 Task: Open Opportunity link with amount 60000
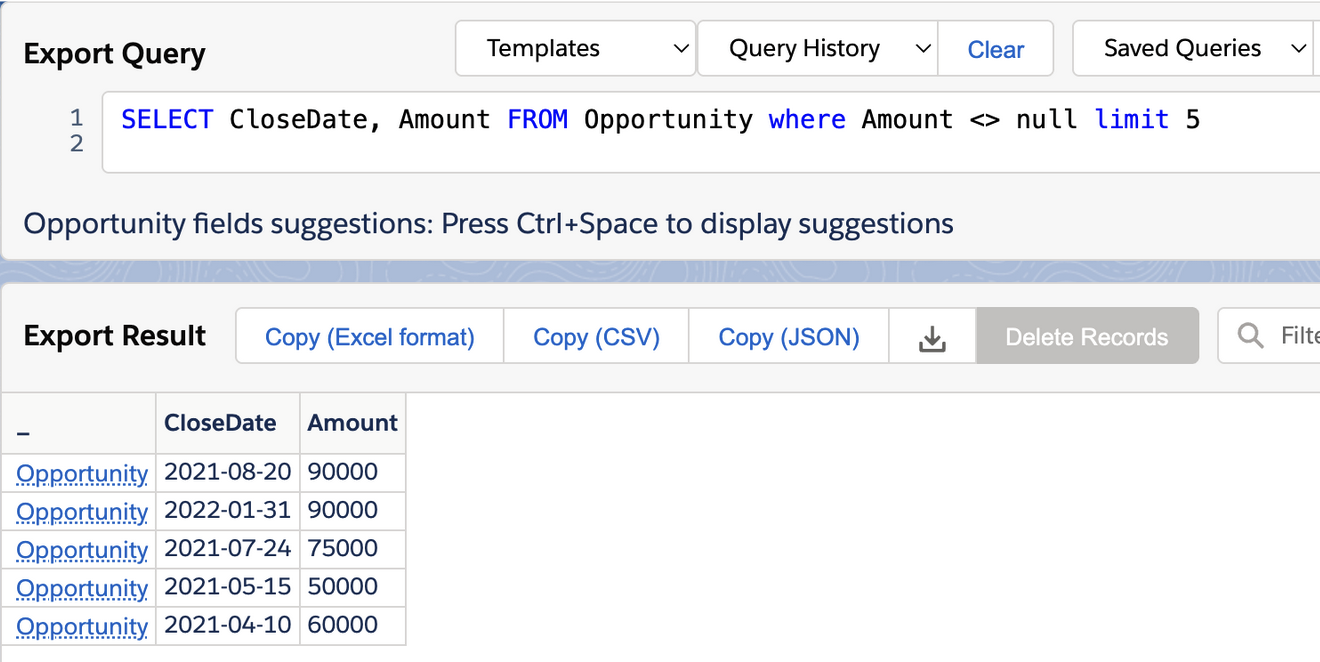tap(82, 626)
